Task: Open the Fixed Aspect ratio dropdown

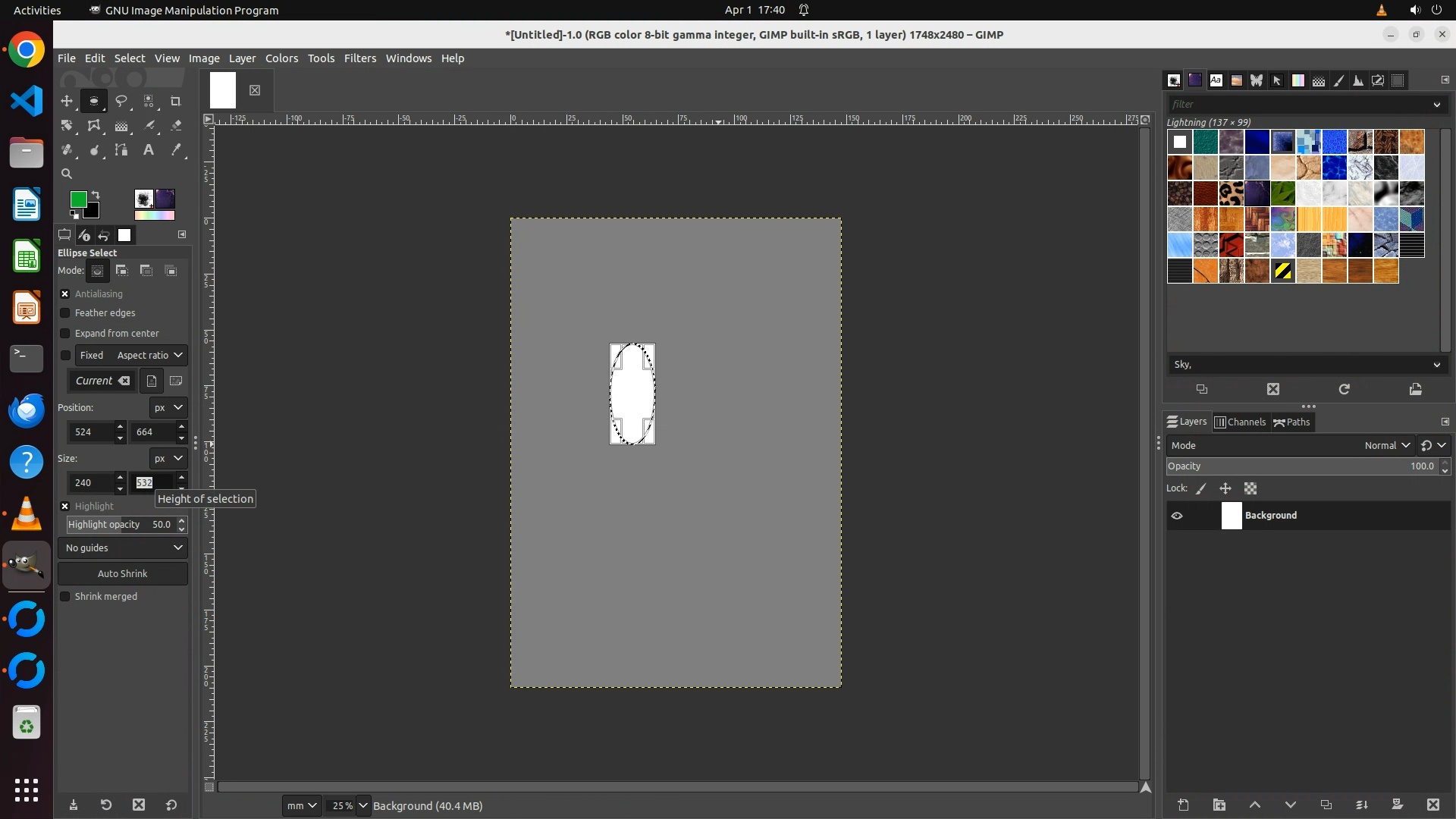Action: pyautogui.click(x=150, y=355)
